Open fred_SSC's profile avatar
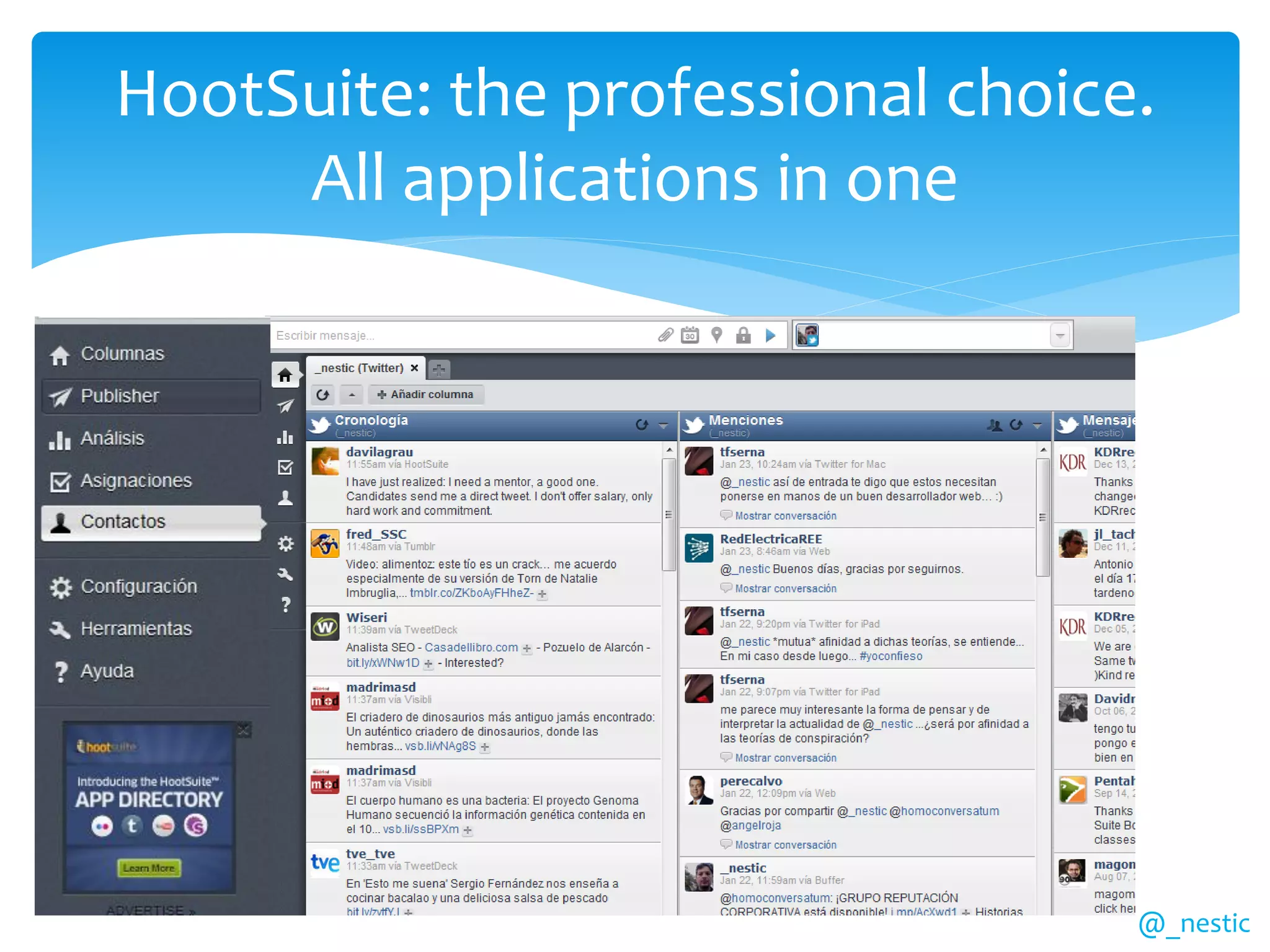The height and width of the screenshot is (952, 1270). pos(325,544)
